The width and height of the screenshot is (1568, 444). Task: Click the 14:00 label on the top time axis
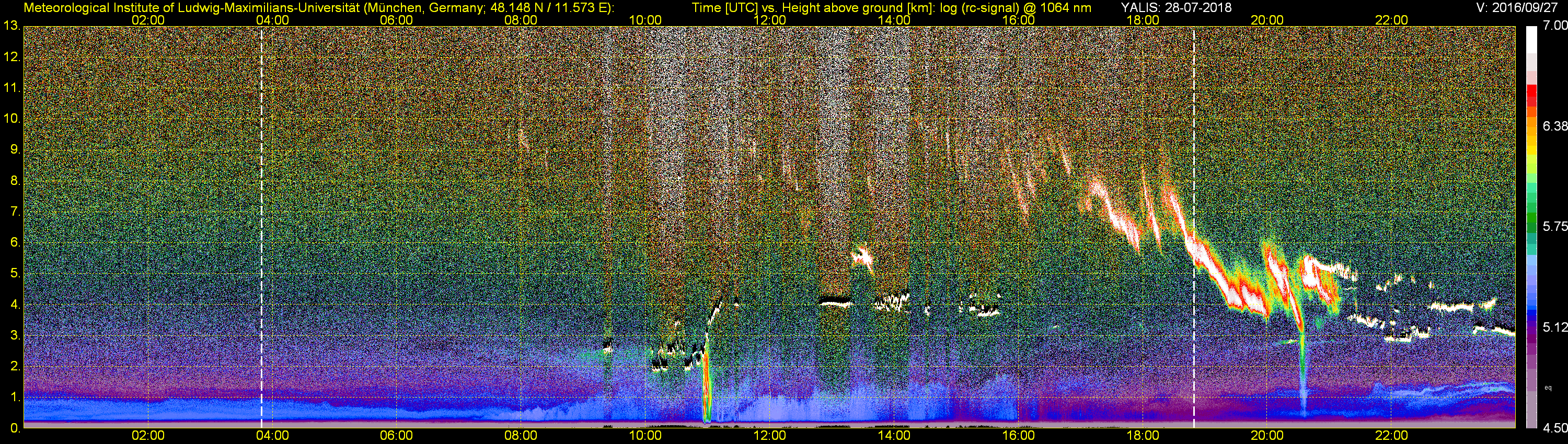[894, 20]
